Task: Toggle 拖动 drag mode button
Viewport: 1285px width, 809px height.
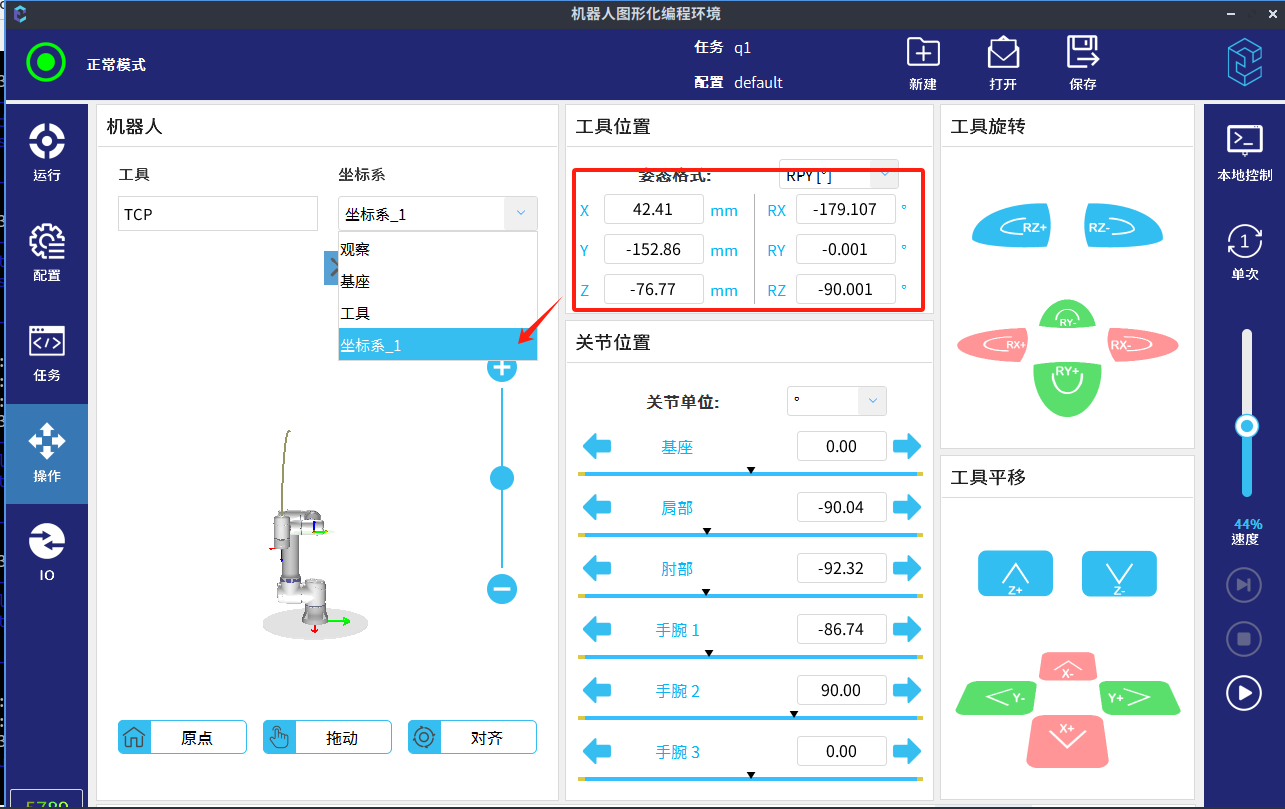Action: (327, 738)
